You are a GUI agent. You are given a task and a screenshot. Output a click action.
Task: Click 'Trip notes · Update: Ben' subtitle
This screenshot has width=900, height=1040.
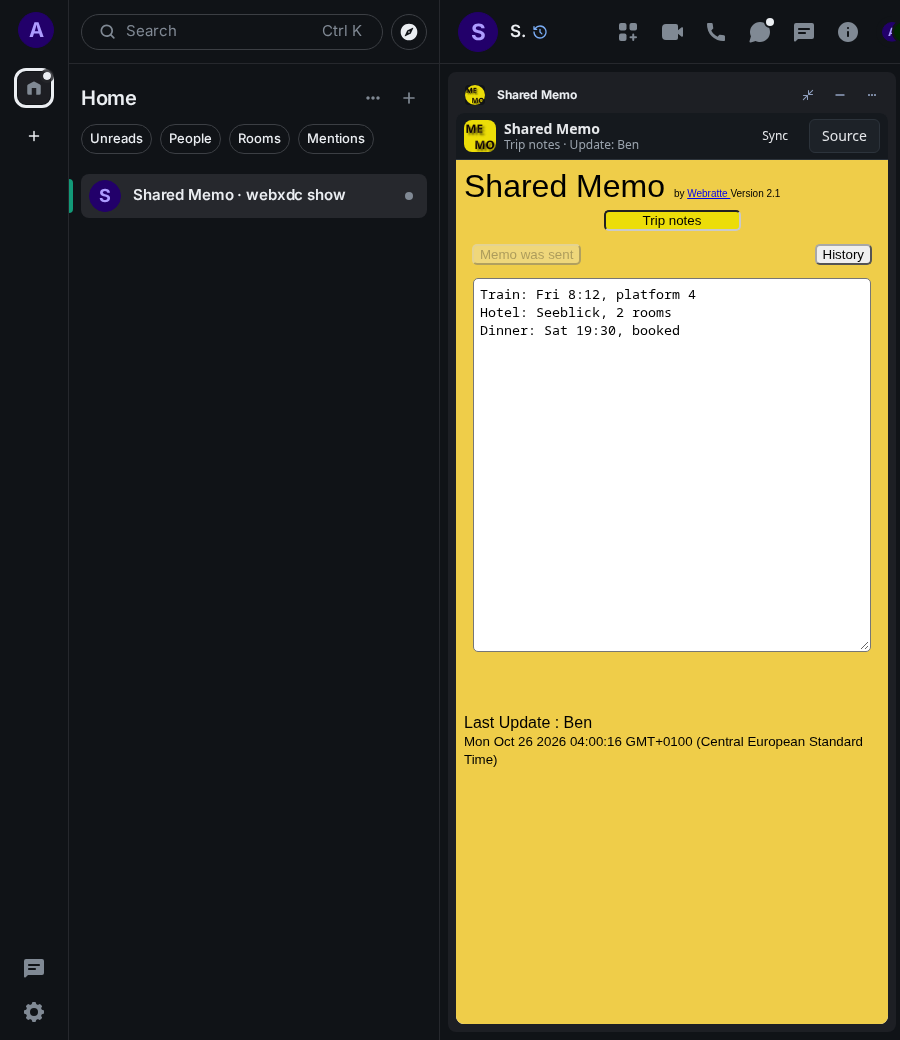[571, 145]
